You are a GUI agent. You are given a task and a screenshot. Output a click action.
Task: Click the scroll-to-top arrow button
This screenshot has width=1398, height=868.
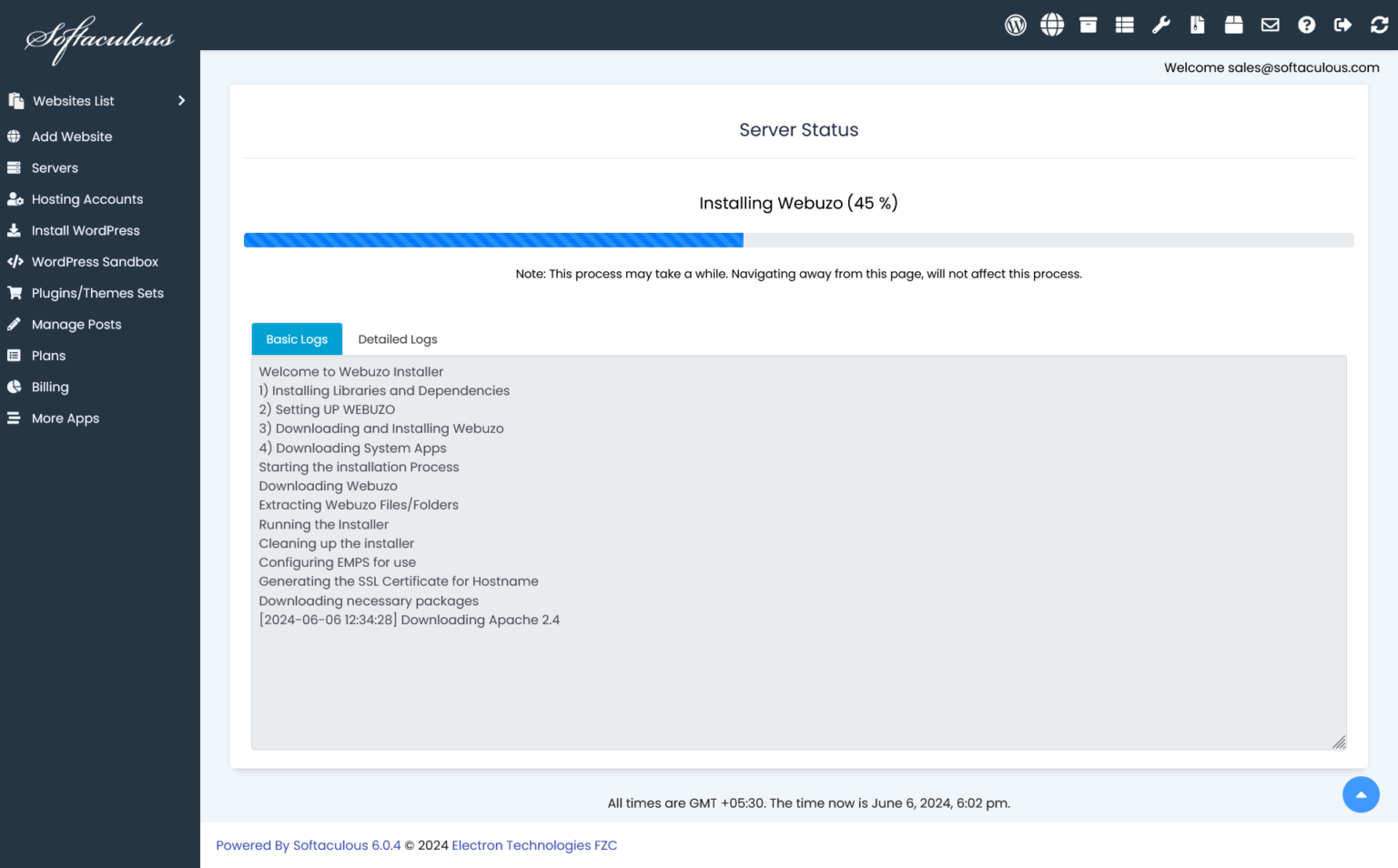point(1361,794)
